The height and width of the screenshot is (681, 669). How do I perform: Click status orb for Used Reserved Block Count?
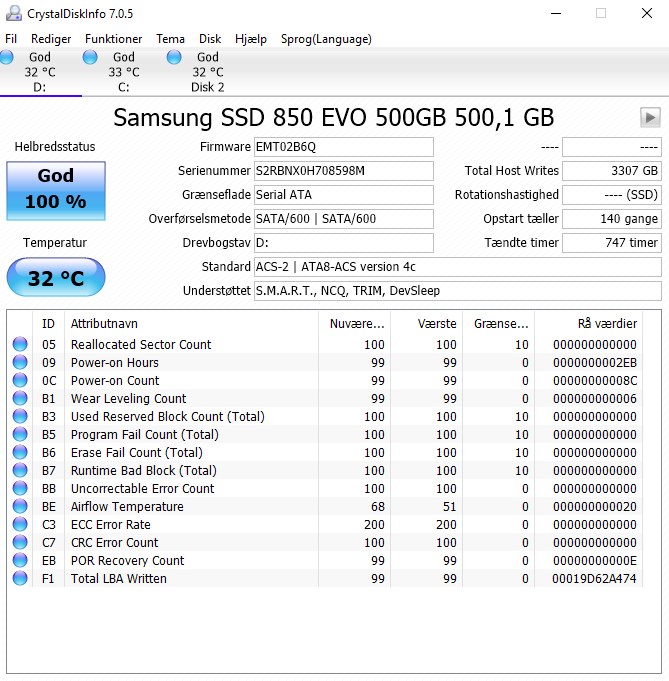(20, 417)
